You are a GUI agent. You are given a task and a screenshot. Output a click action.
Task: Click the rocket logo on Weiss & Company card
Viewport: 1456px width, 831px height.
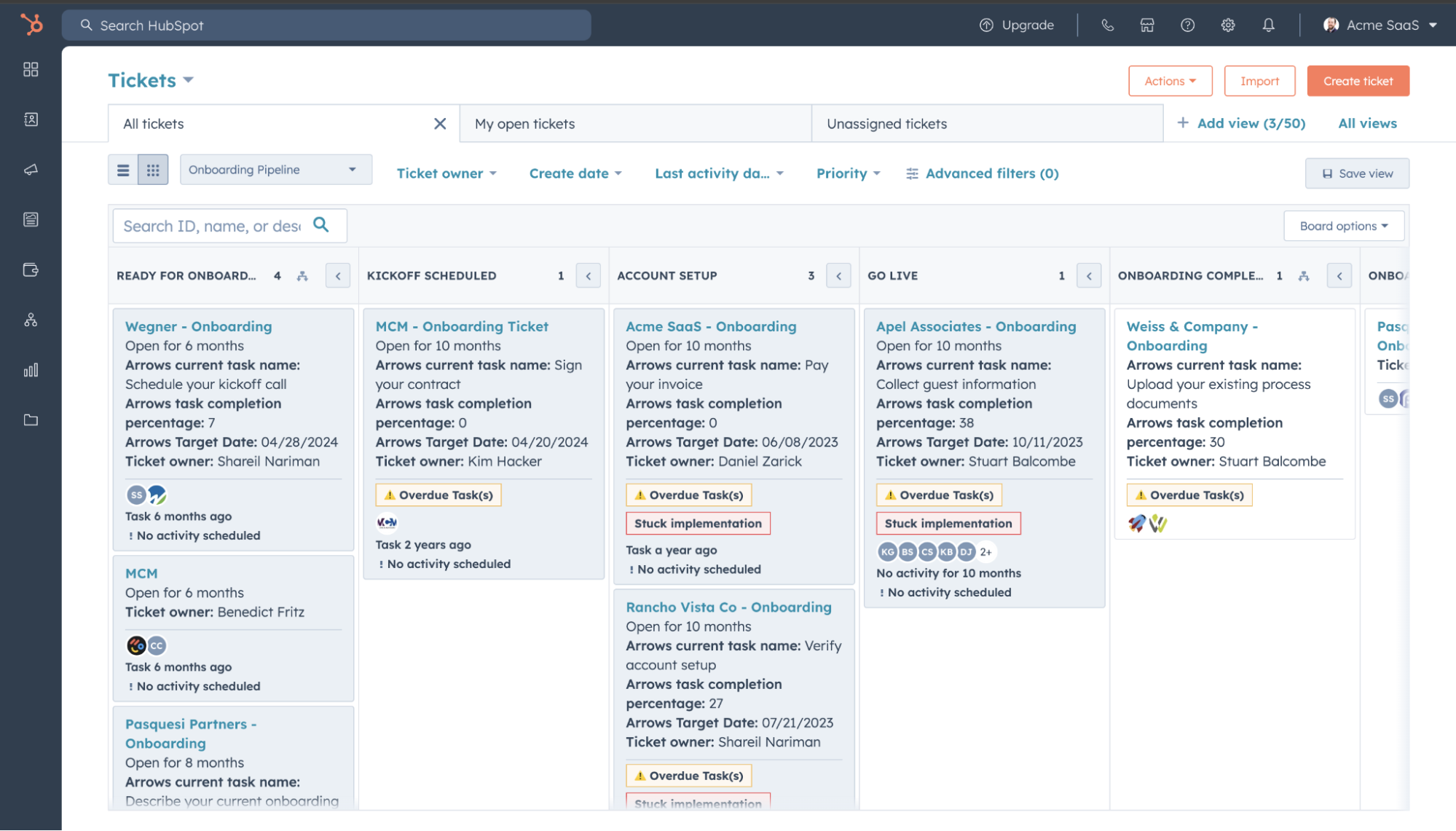(1137, 523)
